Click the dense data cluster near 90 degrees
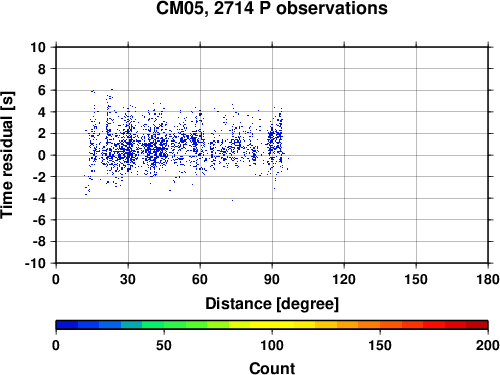500x375 pixels. tap(275, 142)
